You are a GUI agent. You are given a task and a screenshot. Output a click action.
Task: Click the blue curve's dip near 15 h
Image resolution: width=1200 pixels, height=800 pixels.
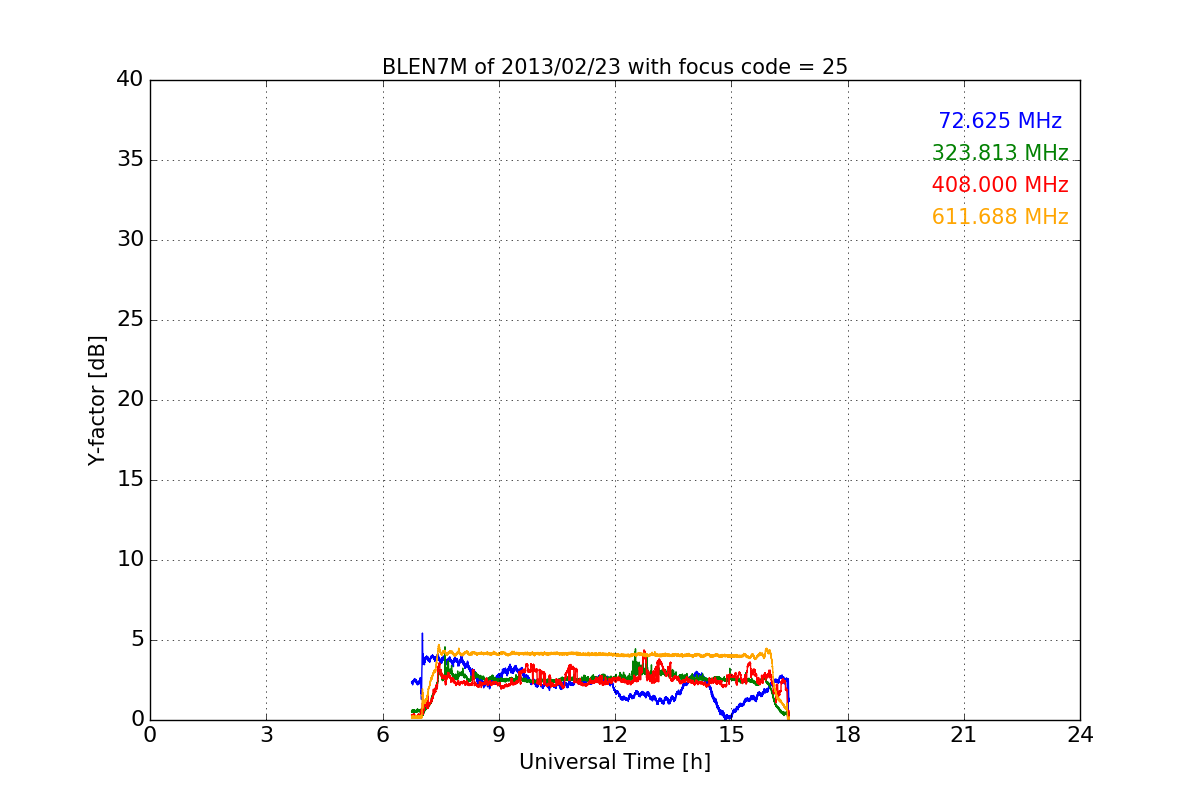pyautogui.click(x=728, y=716)
